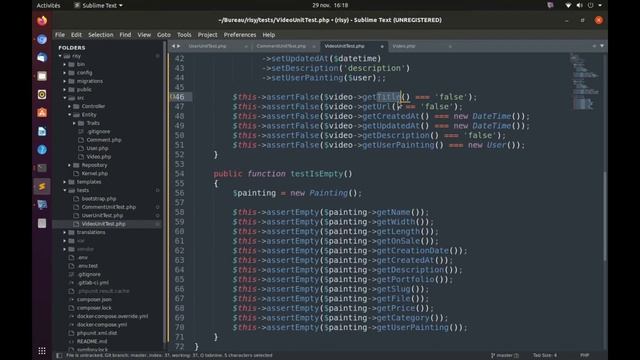This screenshot has width=640, height=360.
Task: Switch to the CommentUnitTest.php tab
Action: pyautogui.click(x=281, y=46)
